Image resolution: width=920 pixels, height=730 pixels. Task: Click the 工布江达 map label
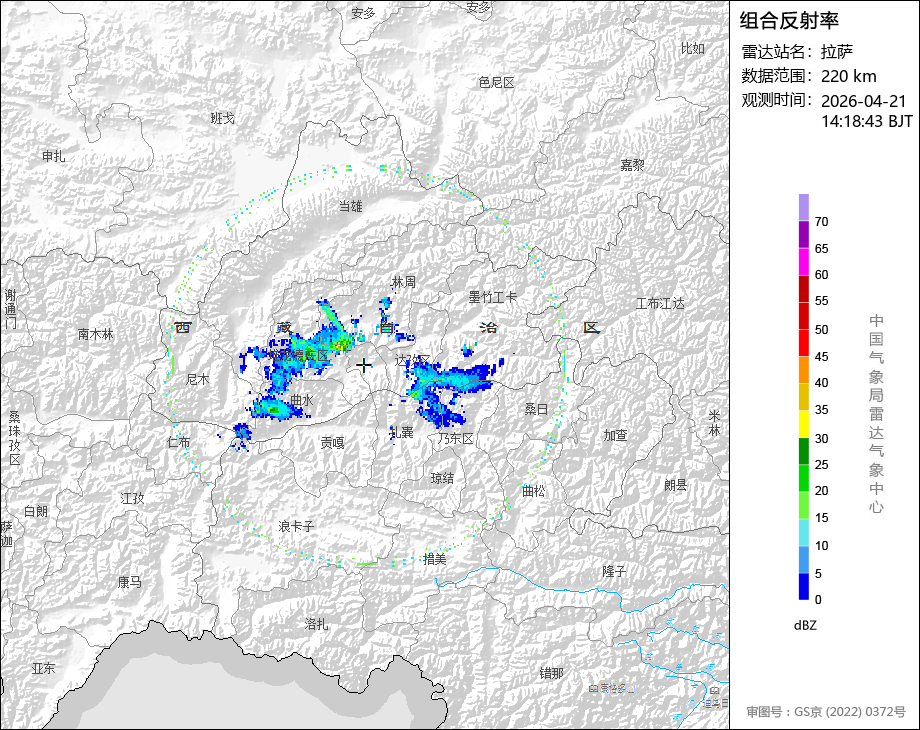point(660,303)
